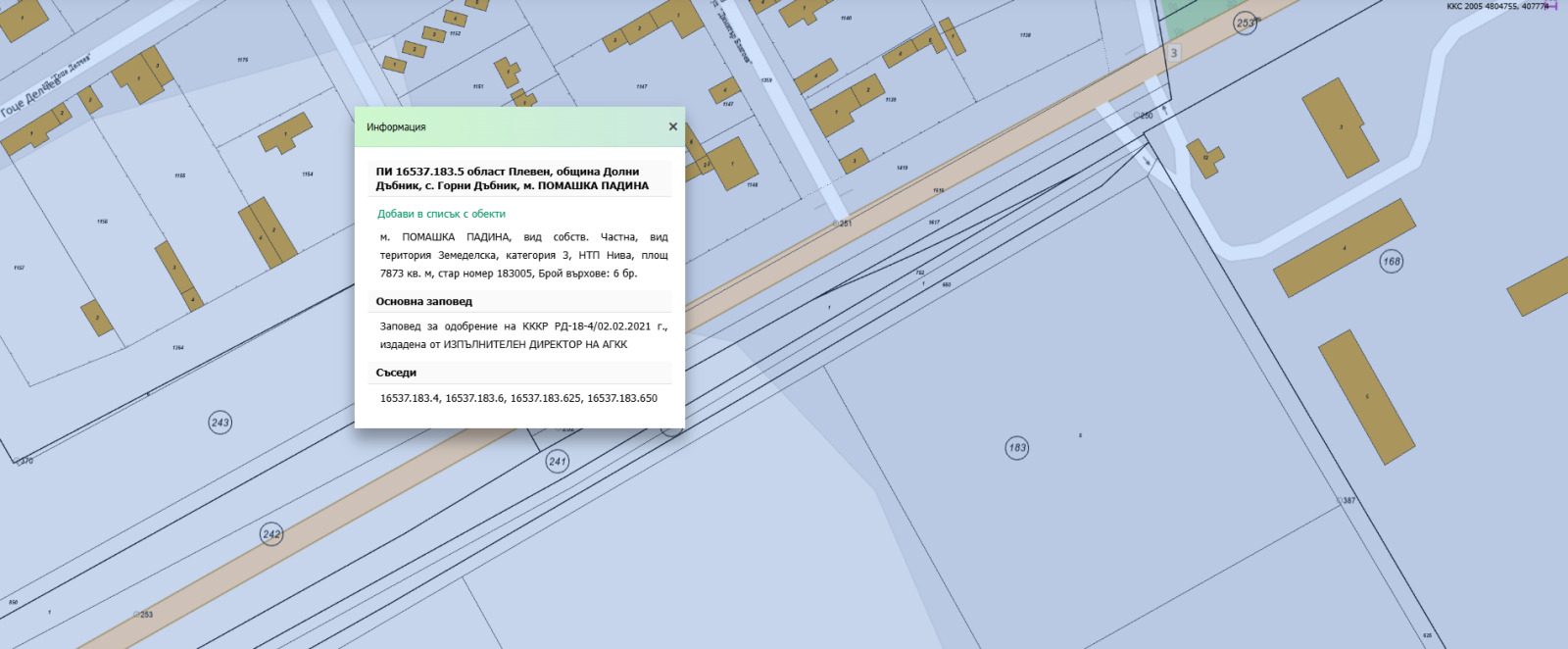Click the 'Съседи' section header
Screen dimensions: 1568x649
pyautogui.click(x=396, y=373)
